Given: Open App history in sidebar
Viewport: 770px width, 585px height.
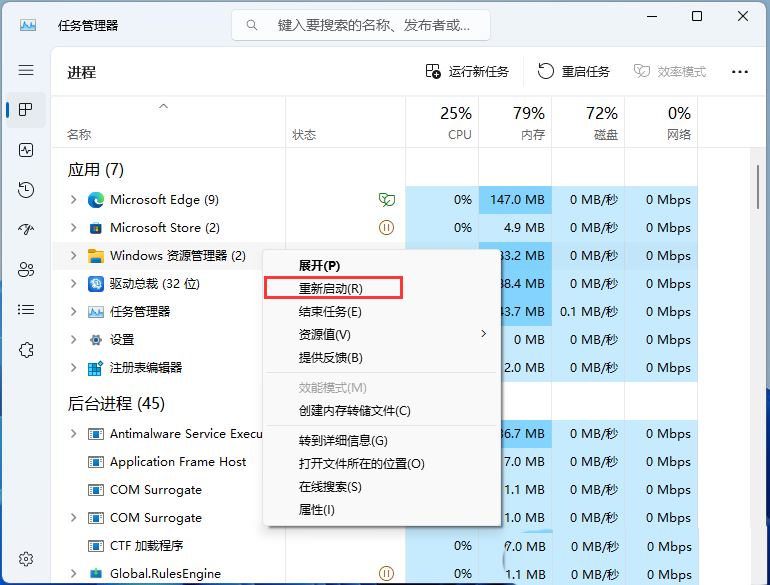Looking at the screenshot, I should tap(26, 190).
